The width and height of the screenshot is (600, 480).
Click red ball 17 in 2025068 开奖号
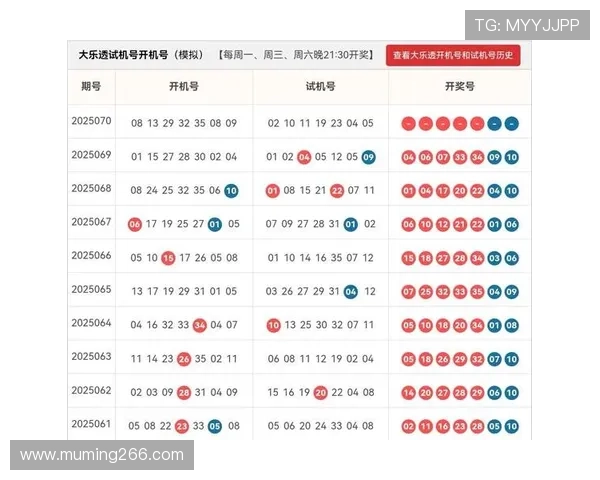pos(443,191)
